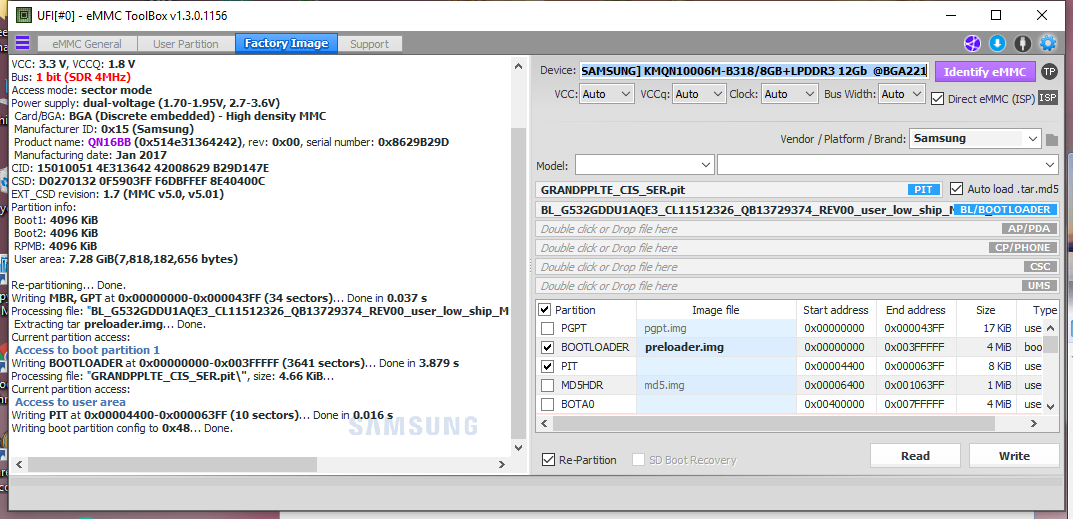Click the Size column header
This screenshot has height=519, width=1073.
pyautogui.click(x=985, y=309)
